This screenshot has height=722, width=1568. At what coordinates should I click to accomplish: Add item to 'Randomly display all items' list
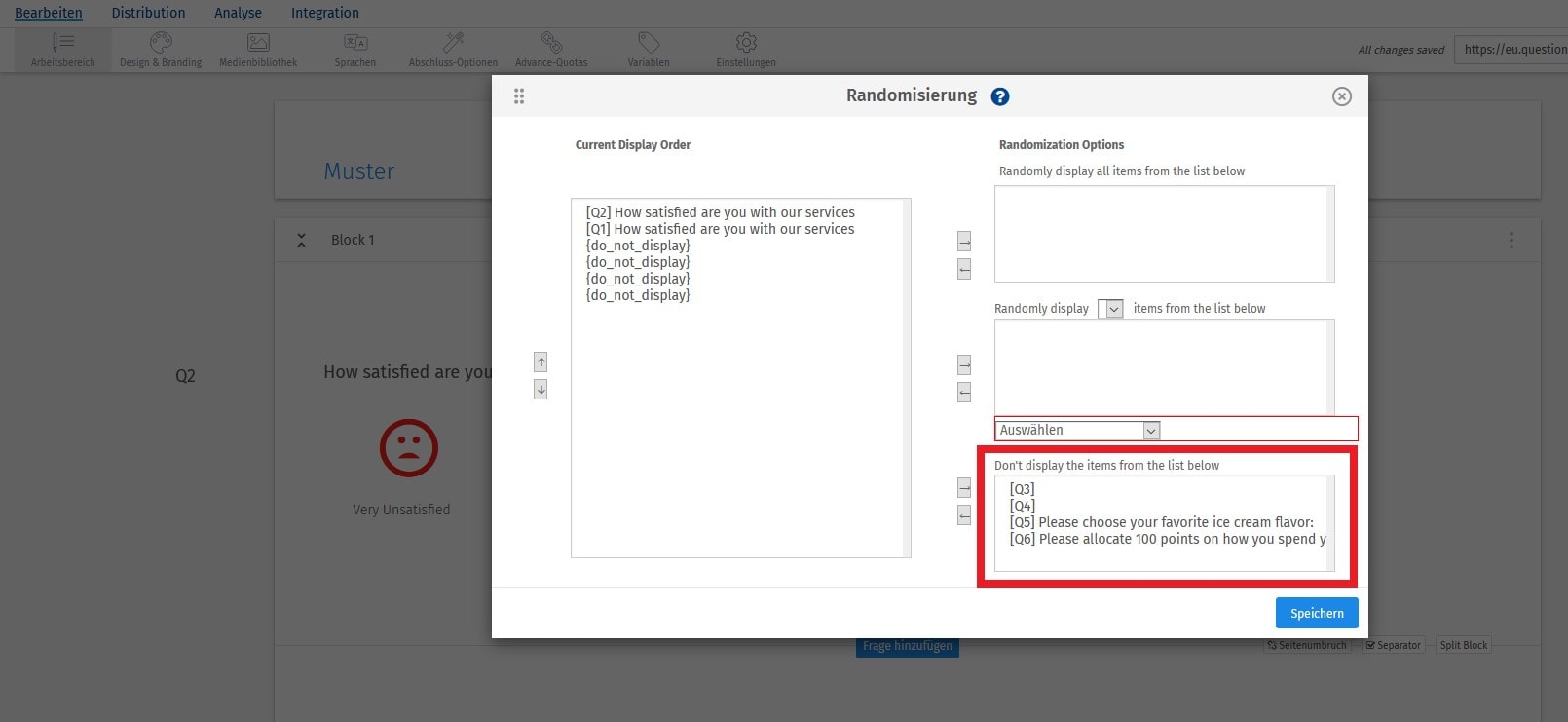(x=964, y=241)
